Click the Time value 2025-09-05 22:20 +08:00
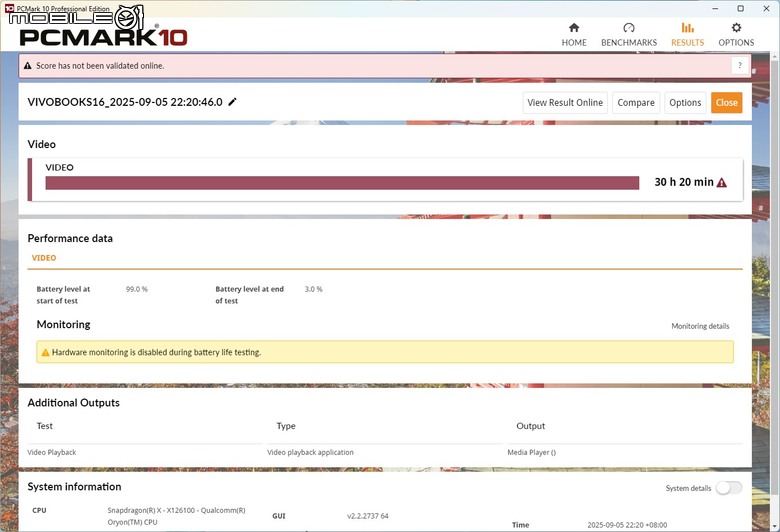Screen dimensions: 780x532 [x=627, y=525]
